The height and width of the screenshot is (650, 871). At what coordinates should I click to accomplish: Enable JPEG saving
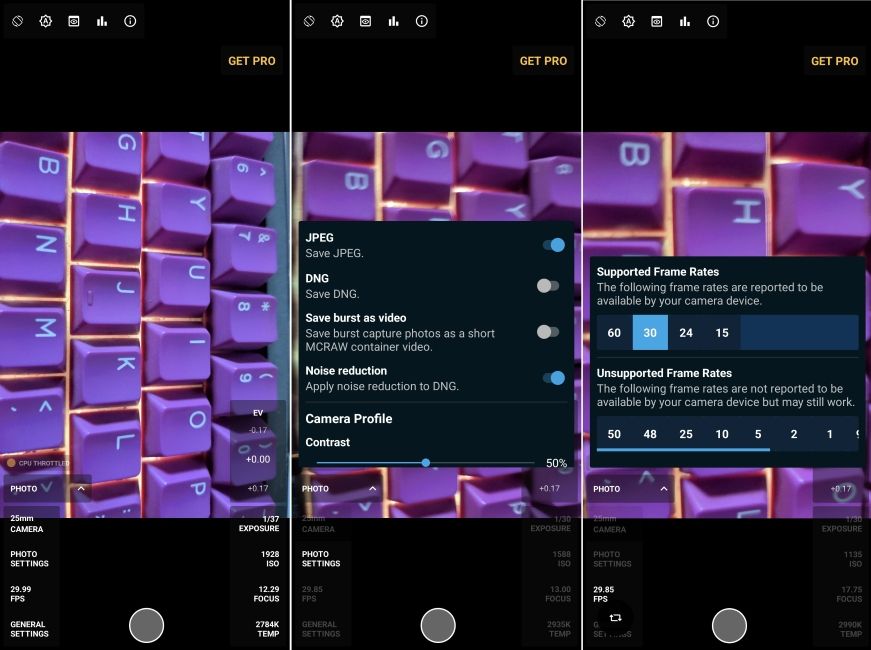552,244
